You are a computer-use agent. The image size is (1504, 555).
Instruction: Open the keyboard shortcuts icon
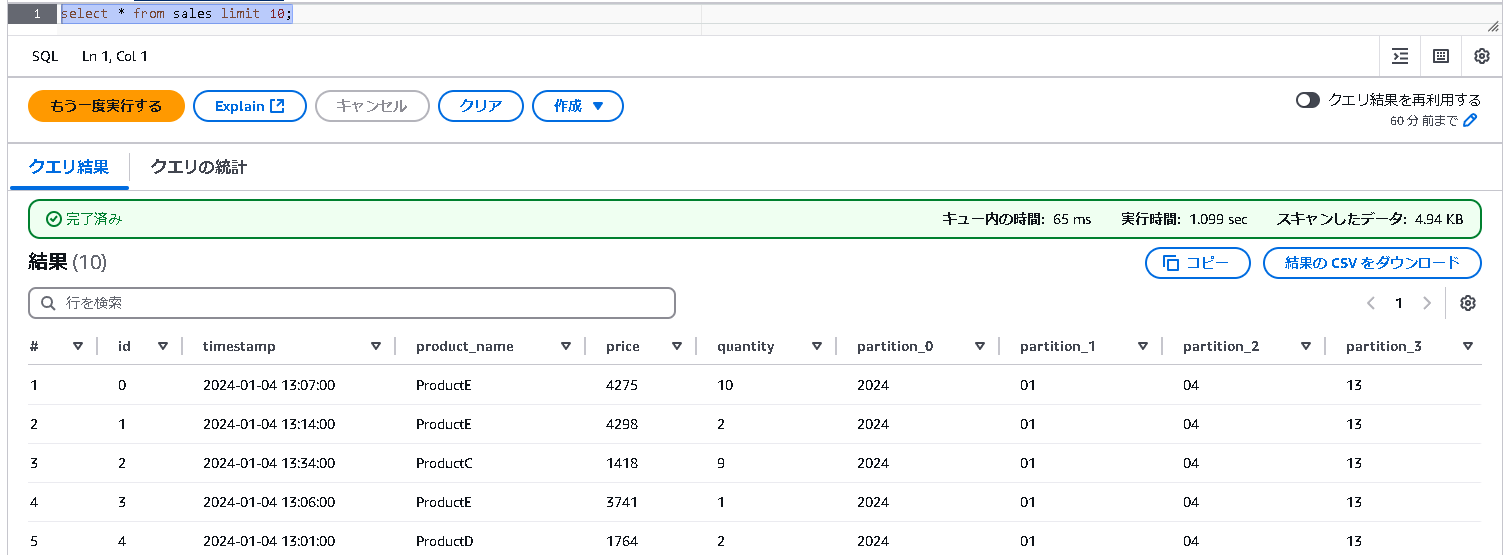1441,57
